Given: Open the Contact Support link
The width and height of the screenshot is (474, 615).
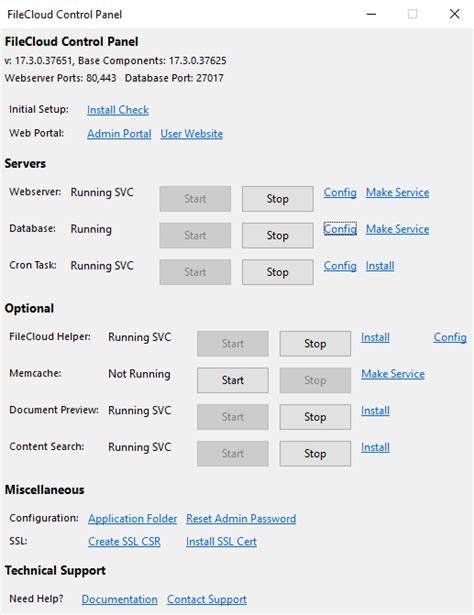Looking at the screenshot, I should (207, 600).
